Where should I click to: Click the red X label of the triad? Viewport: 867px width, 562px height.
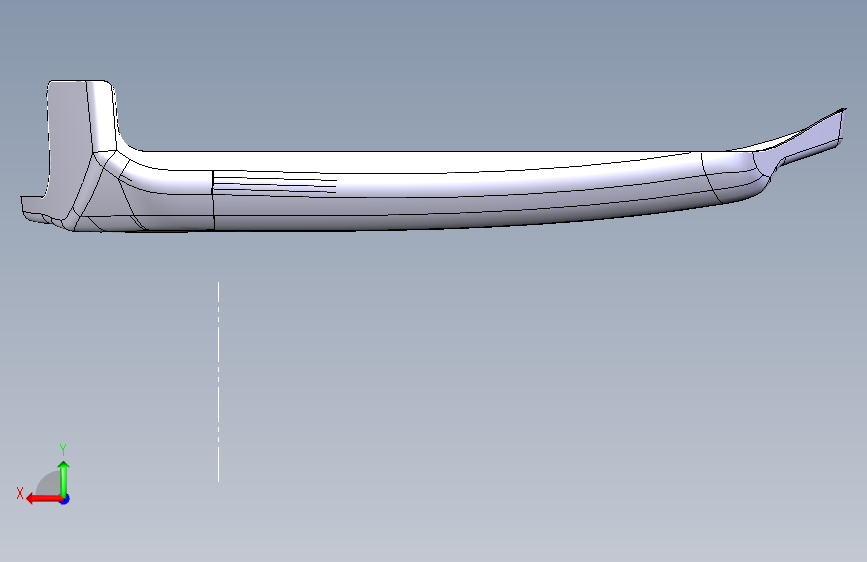pos(20,493)
